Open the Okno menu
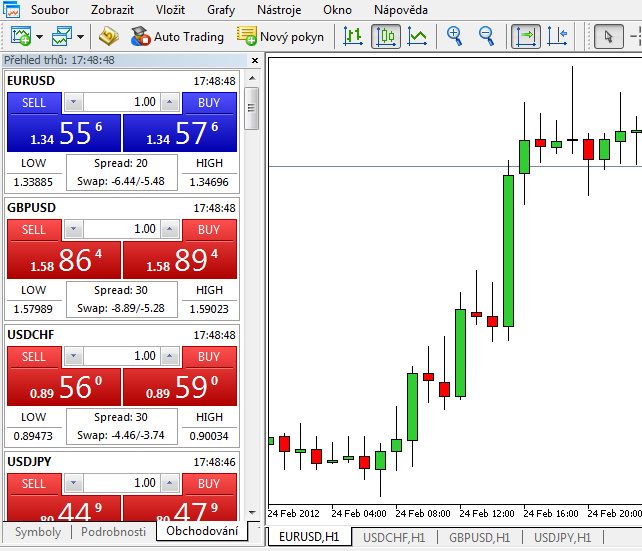 click(337, 10)
